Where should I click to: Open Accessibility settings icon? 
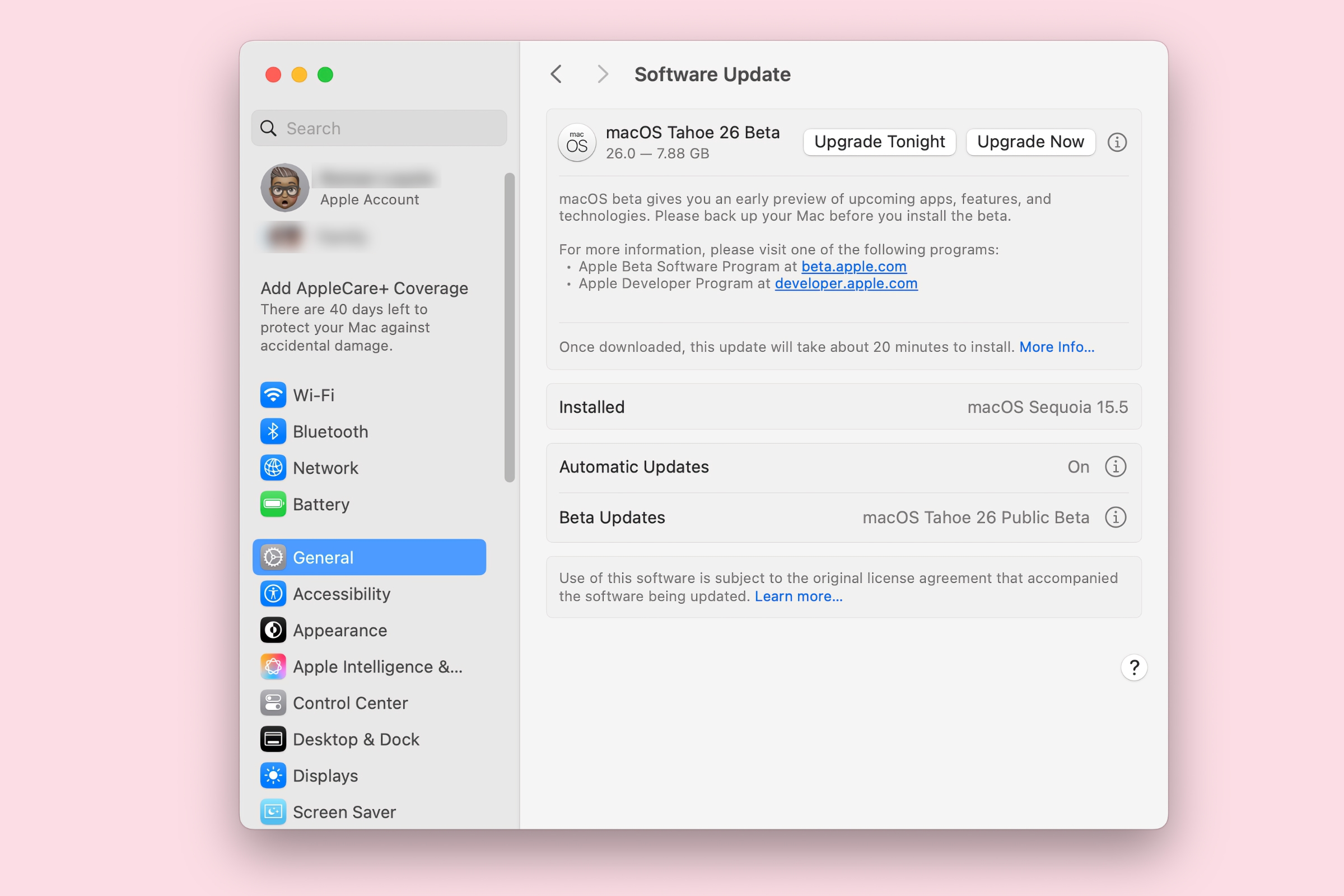point(273,594)
